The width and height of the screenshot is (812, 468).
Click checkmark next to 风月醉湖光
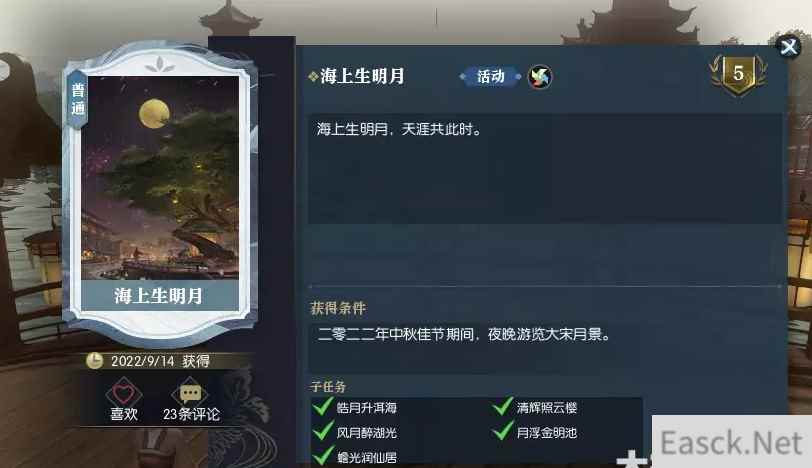click(323, 431)
